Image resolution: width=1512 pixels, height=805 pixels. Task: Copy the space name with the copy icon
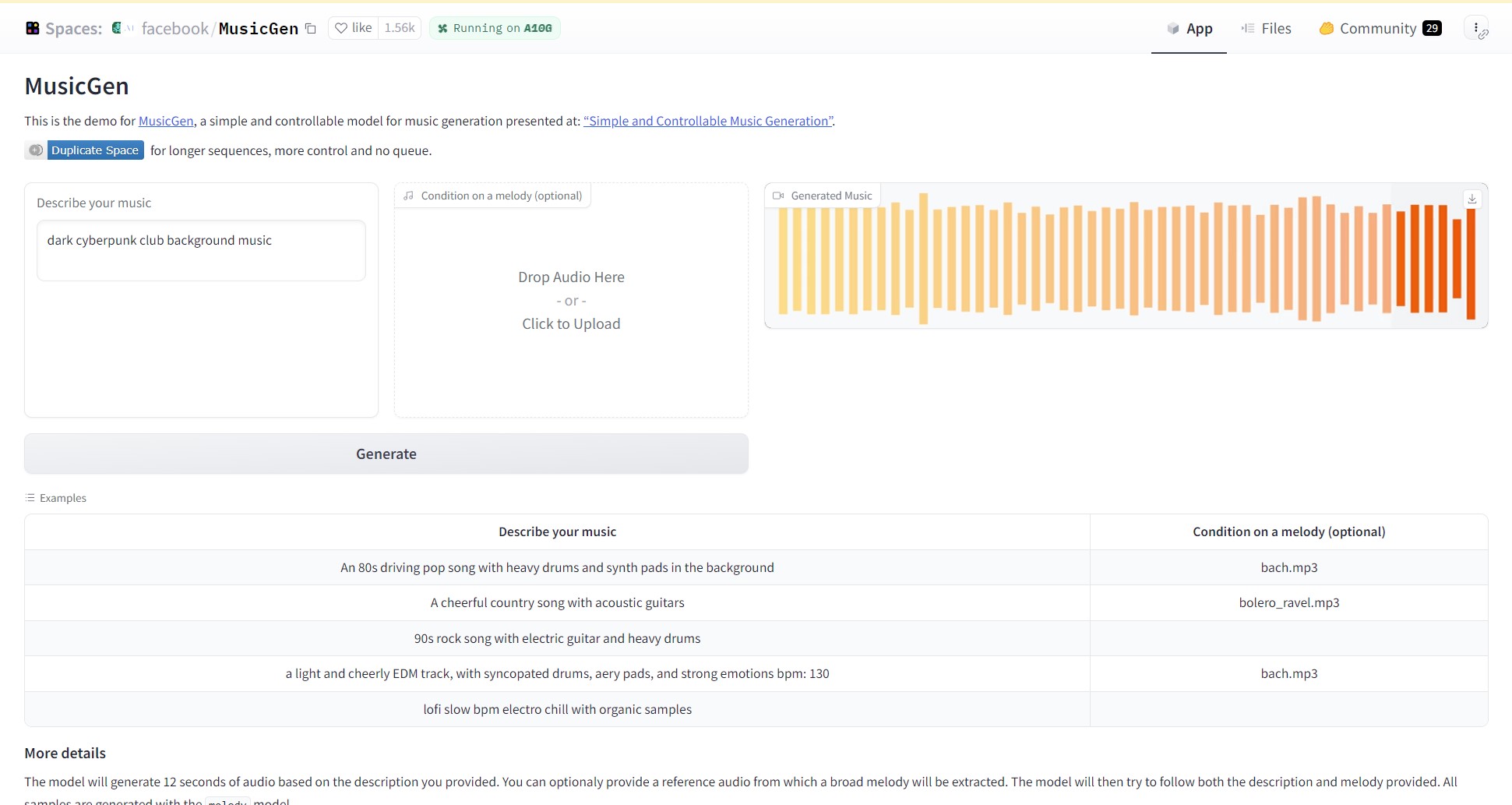coord(310,29)
